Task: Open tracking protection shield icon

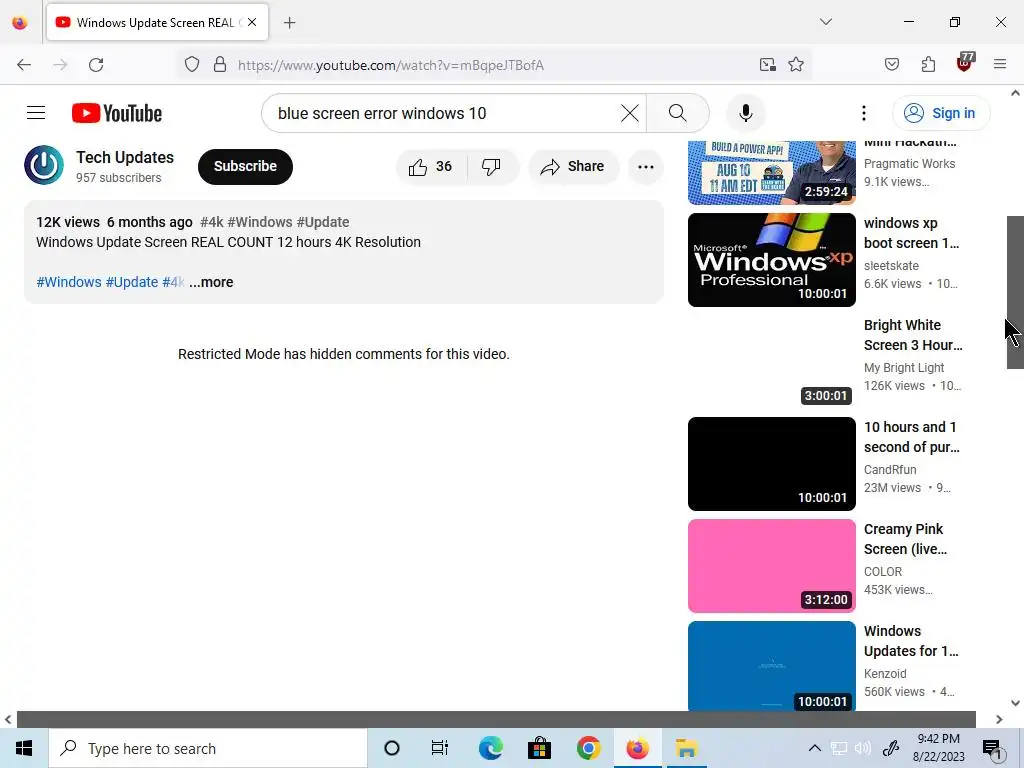Action: (x=191, y=65)
